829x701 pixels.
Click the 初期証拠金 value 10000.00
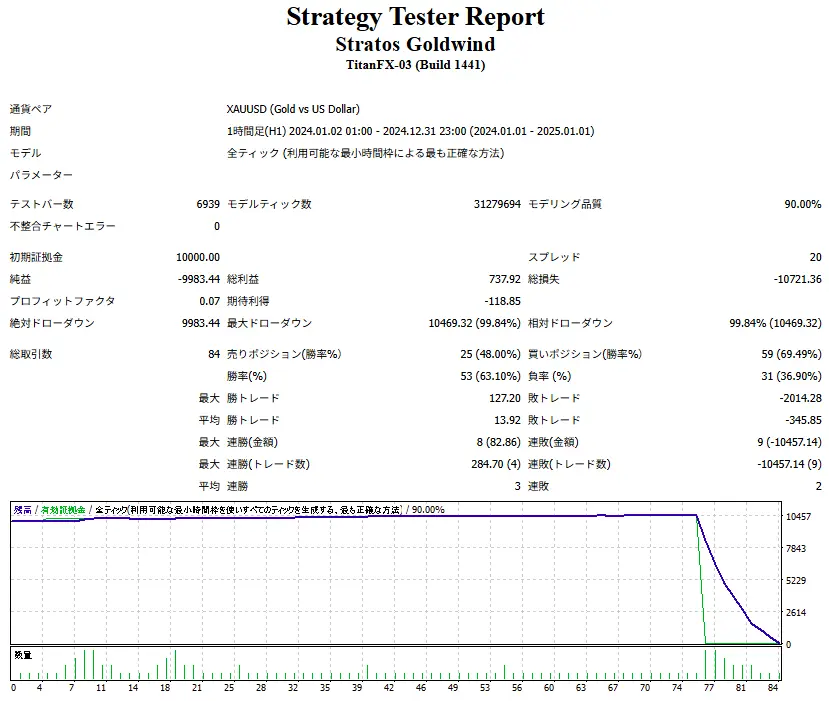(x=198, y=257)
